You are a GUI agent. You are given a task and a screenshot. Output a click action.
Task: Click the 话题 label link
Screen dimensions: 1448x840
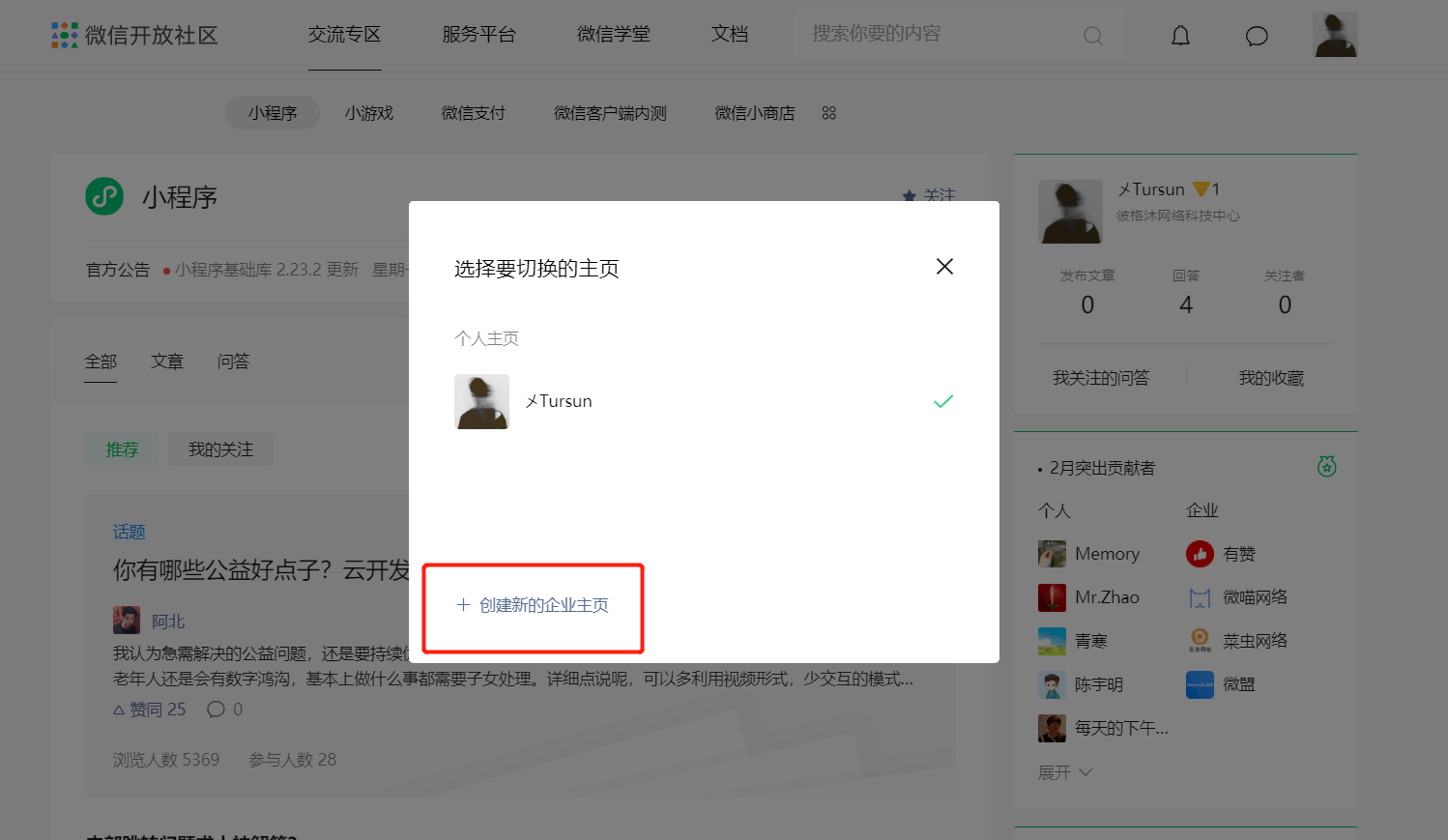(130, 532)
